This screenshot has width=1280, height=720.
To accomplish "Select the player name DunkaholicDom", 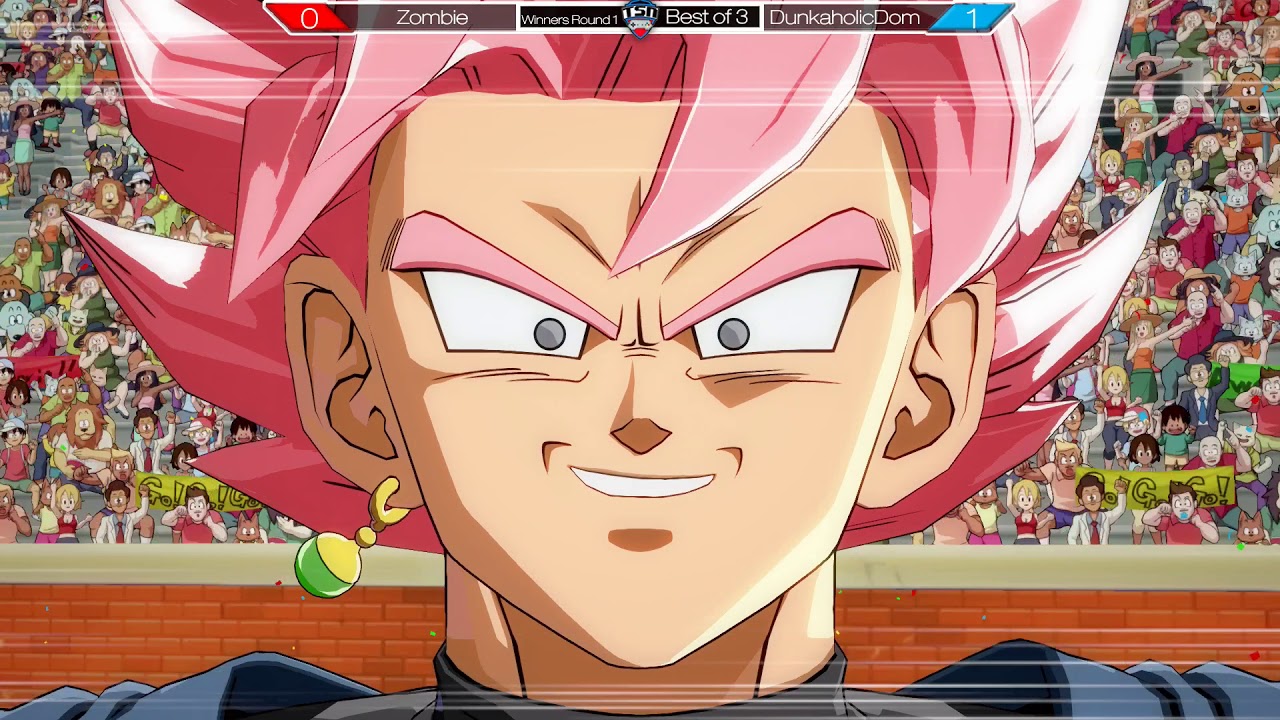I will click(845, 18).
